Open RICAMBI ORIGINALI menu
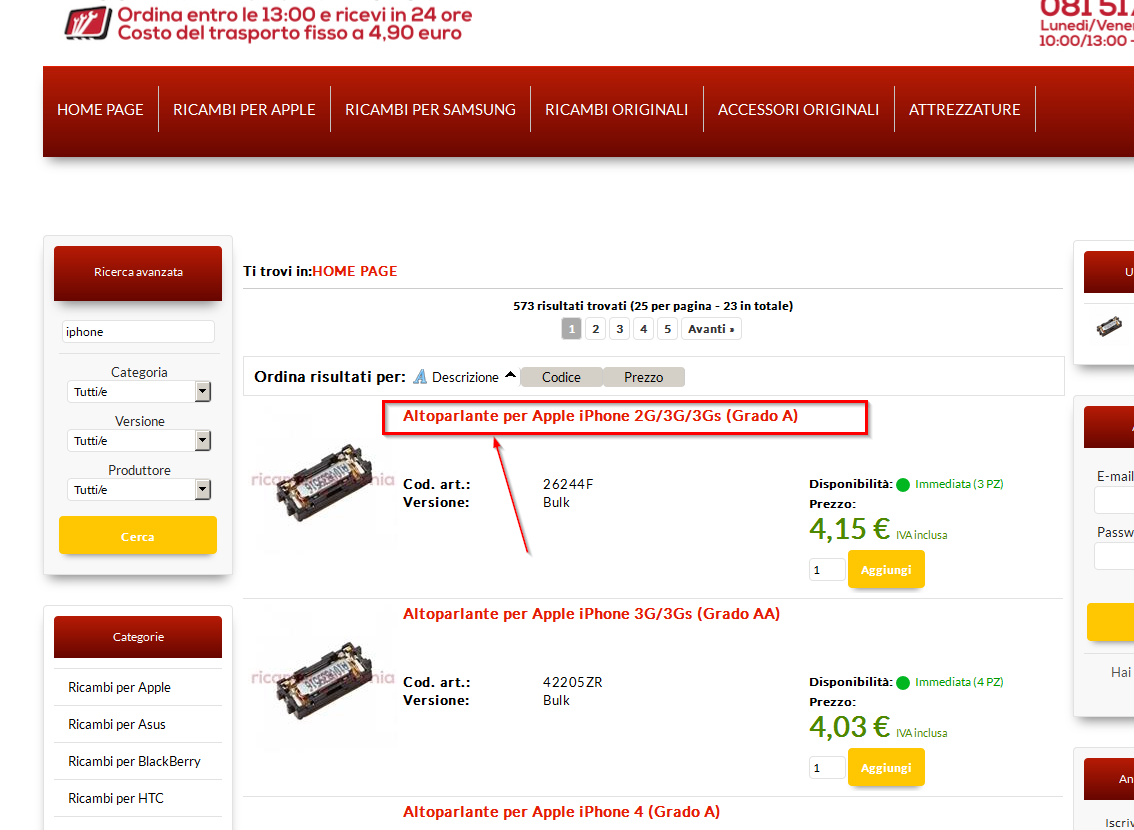This screenshot has height=830, width=1134. pyautogui.click(x=617, y=109)
